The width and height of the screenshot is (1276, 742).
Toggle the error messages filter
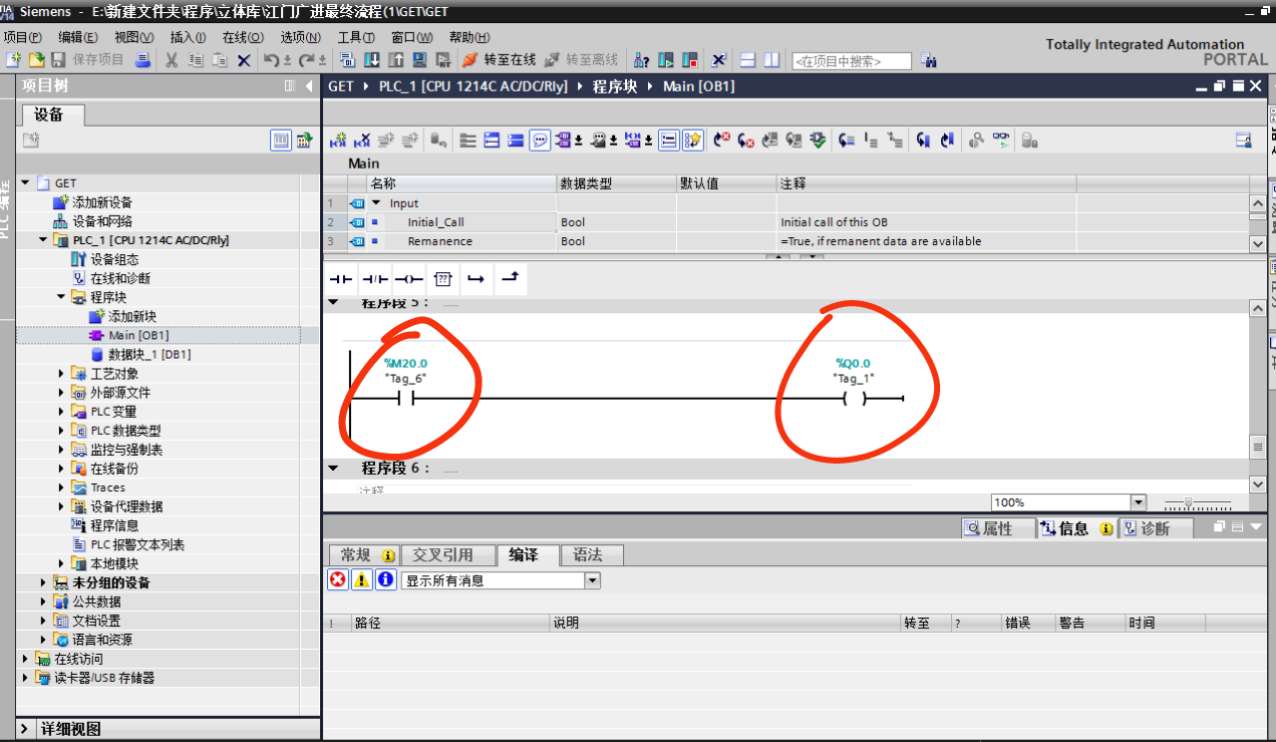[x=338, y=580]
